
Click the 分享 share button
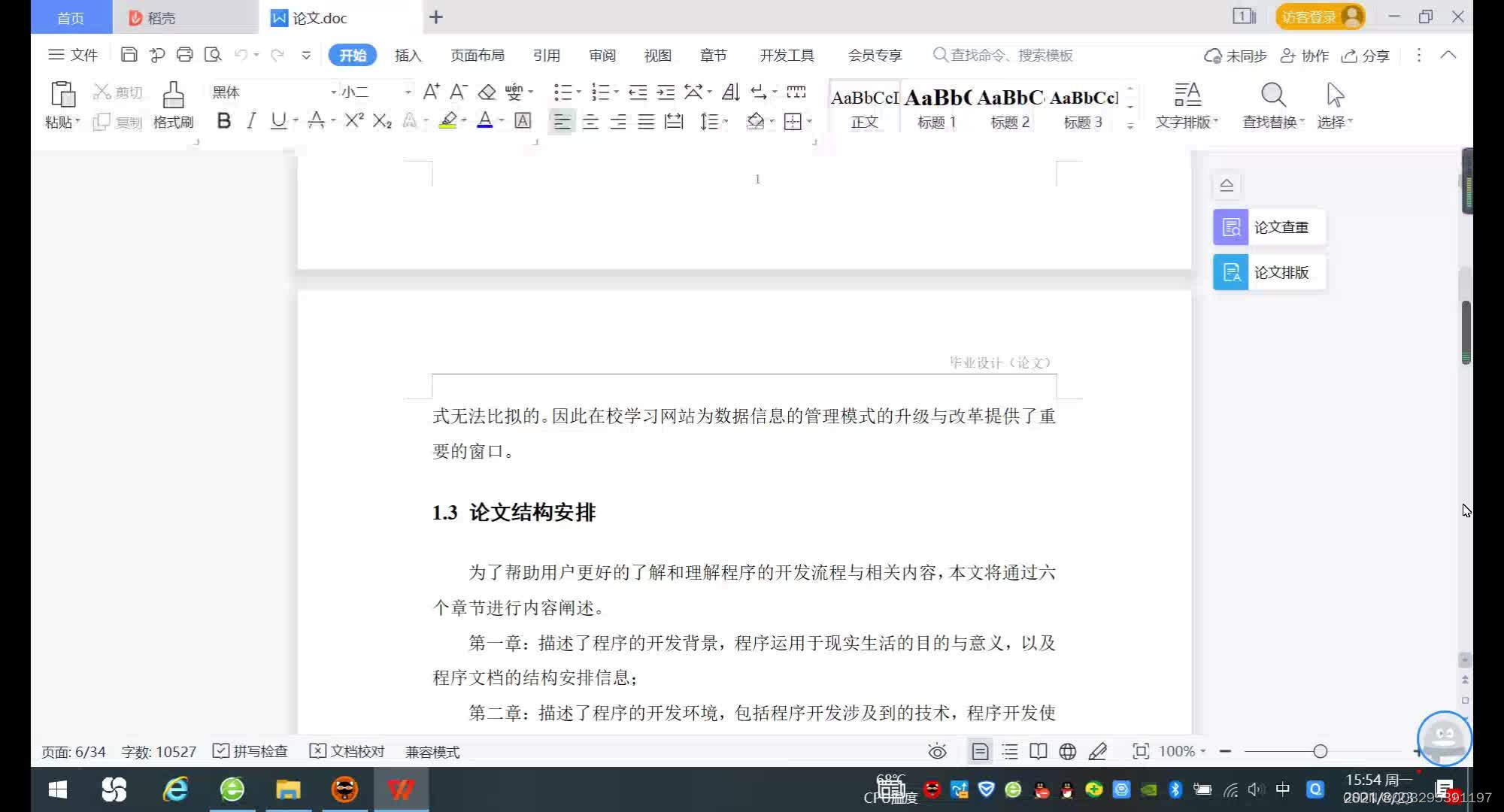pyautogui.click(x=1366, y=55)
